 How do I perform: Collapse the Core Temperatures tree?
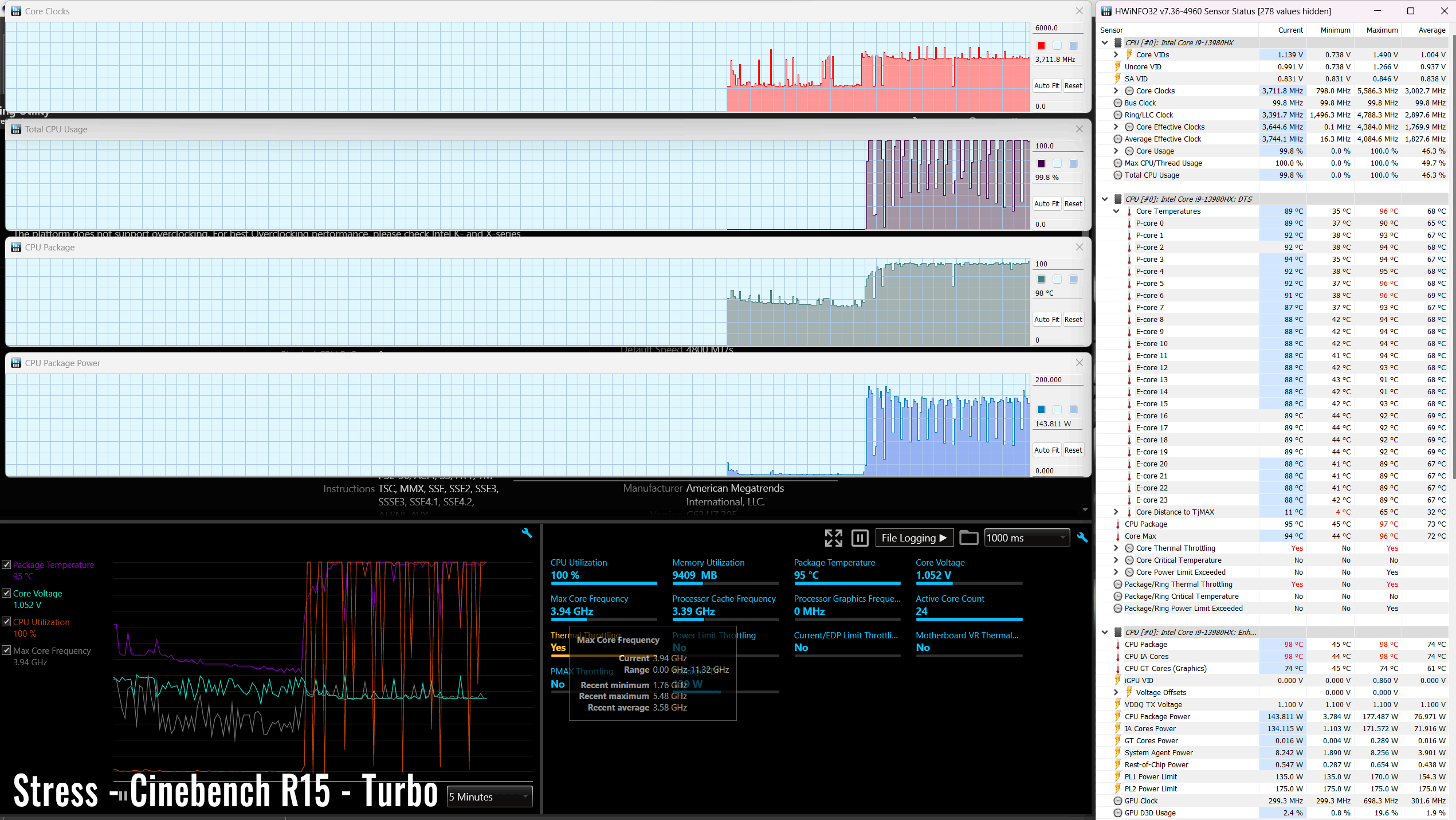click(1116, 211)
